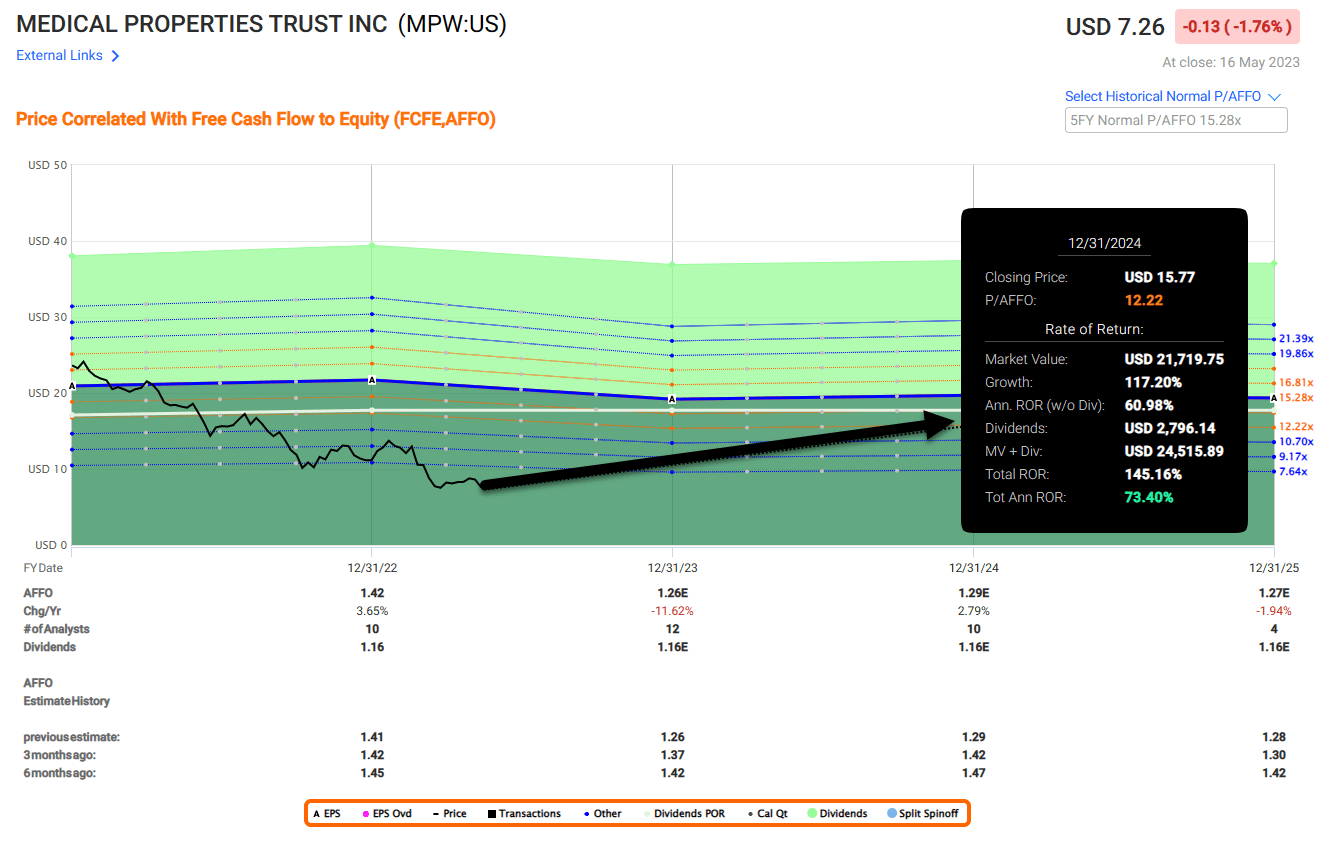Click the 4 analysts count for 12/31/25
The width and height of the screenshot is (1322, 841).
(x=1274, y=629)
